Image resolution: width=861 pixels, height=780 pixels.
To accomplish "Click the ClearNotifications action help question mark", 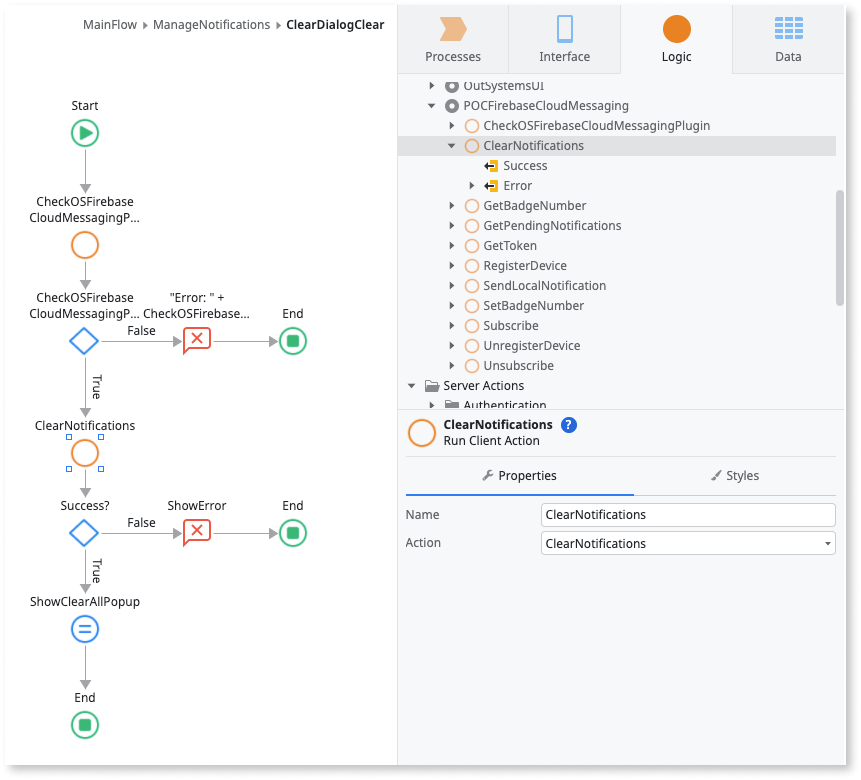I will (568, 424).
